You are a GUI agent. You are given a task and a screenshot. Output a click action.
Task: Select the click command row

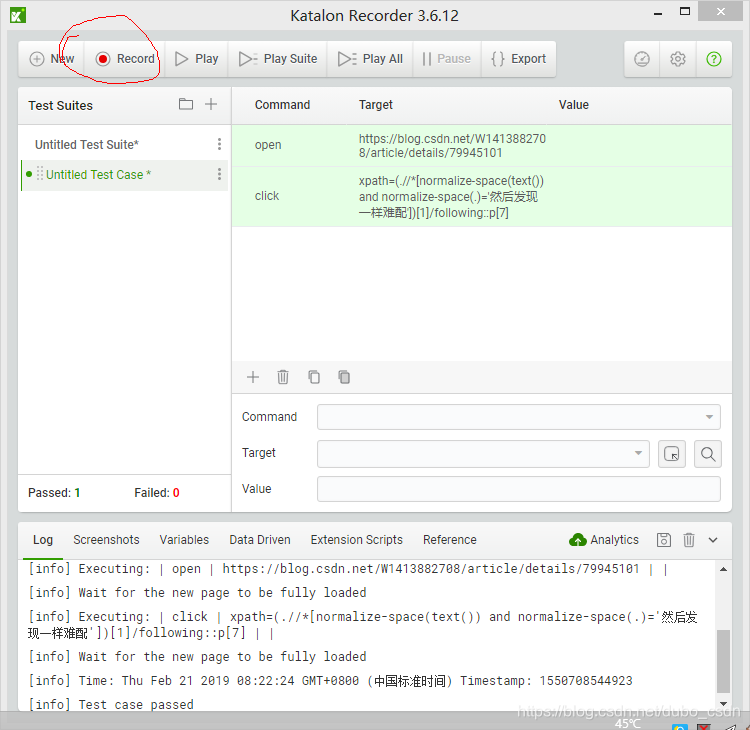(482, 196)
